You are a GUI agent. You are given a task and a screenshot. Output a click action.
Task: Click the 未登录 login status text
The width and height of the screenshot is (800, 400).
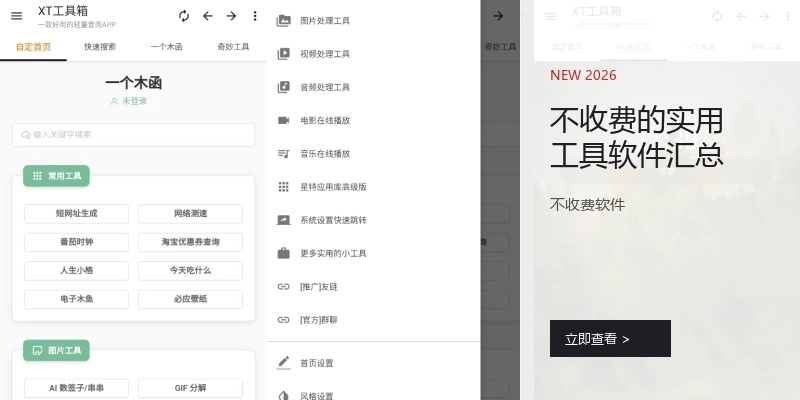(x=135, y=101)
